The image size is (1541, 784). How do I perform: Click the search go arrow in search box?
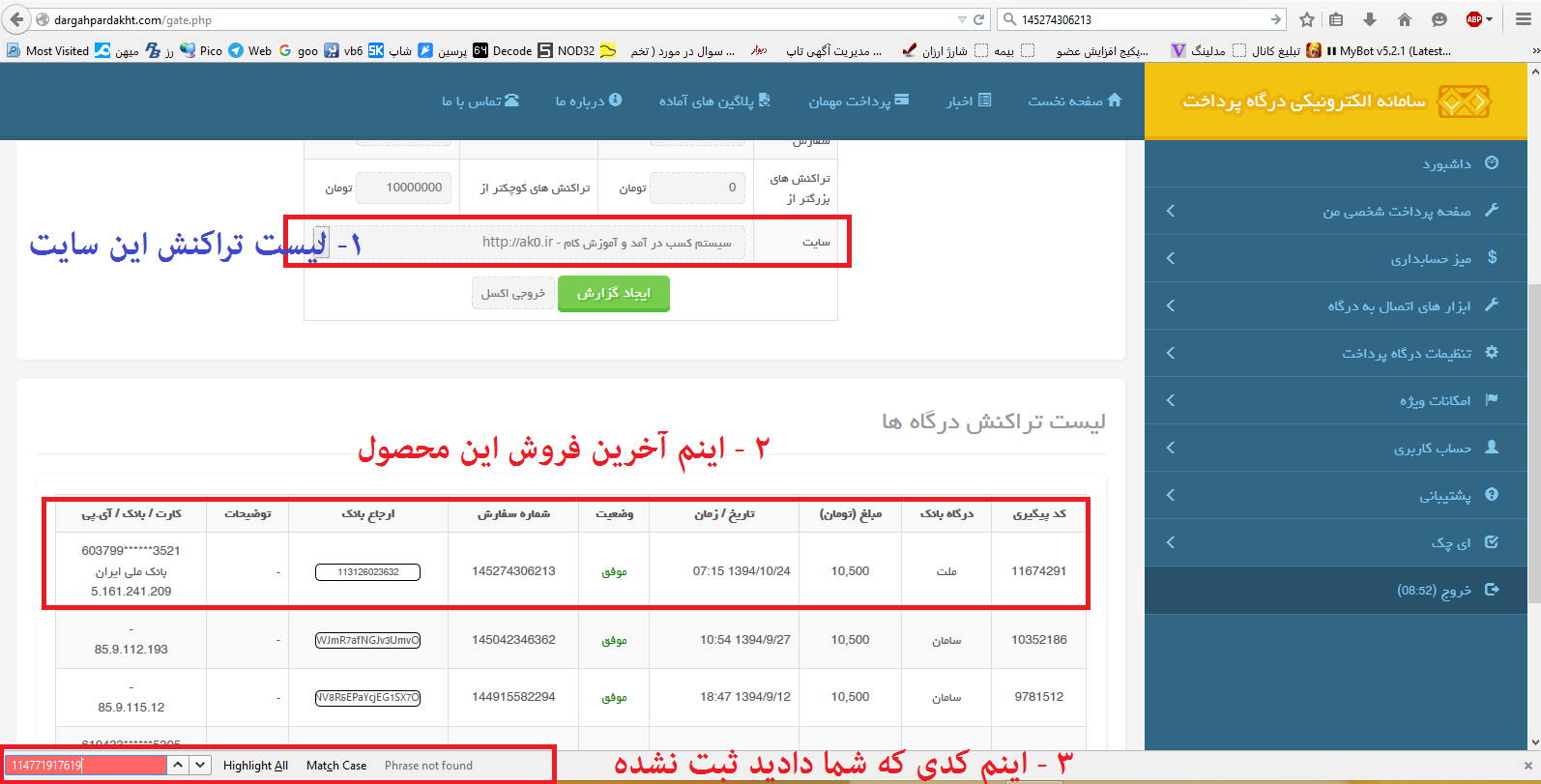pos(1276,19)
